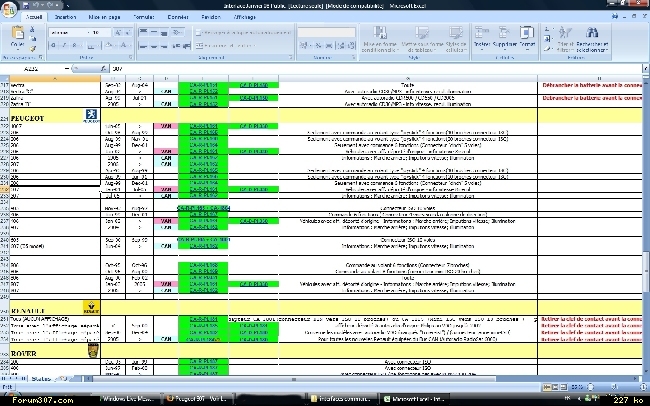Image resolution: width=650 pixels, height=406 pixels.
Task: Open Excel help icon near window controls
Action: coord(615,17)
